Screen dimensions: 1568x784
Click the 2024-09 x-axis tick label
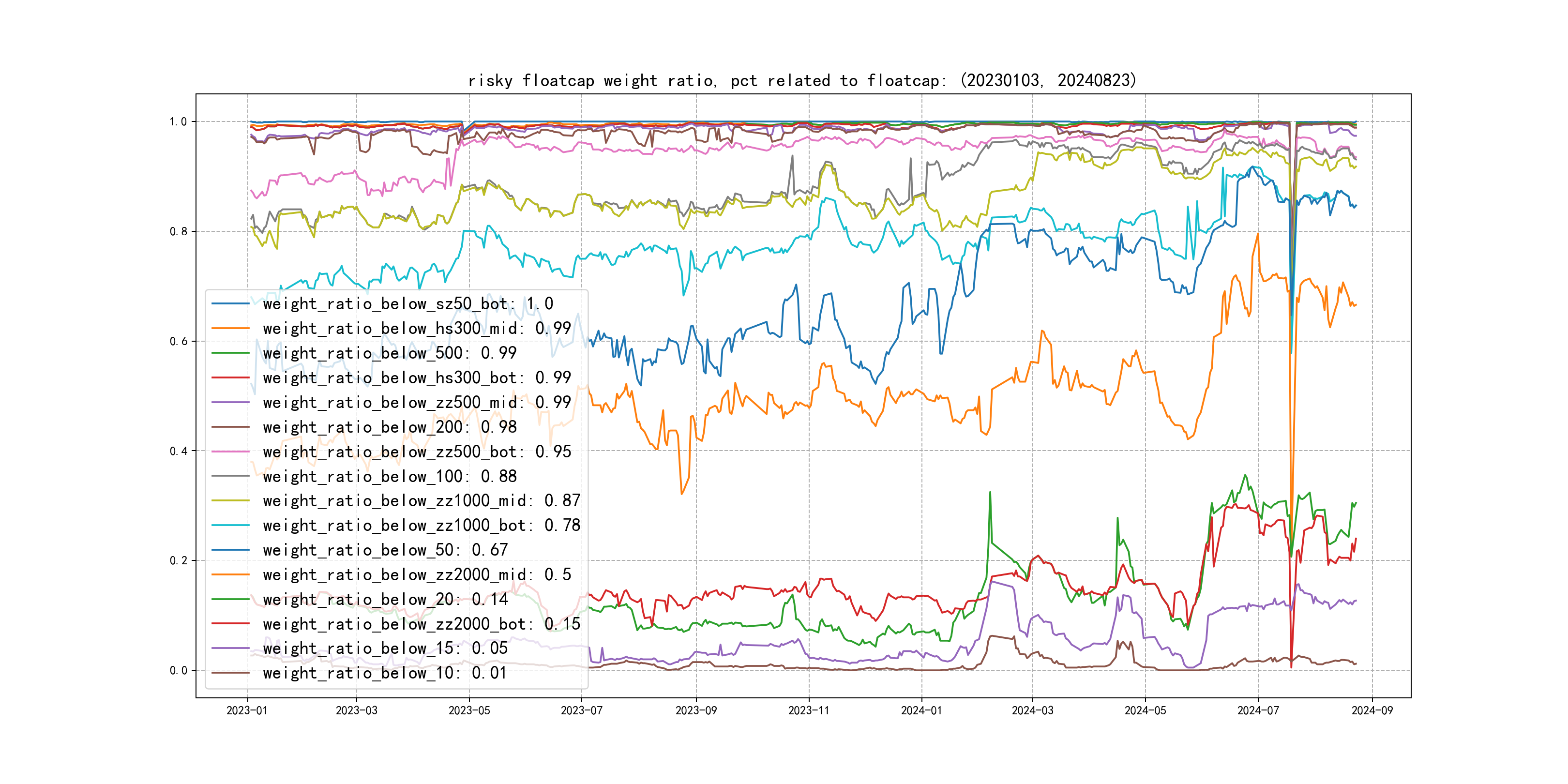coord(1372,710)
